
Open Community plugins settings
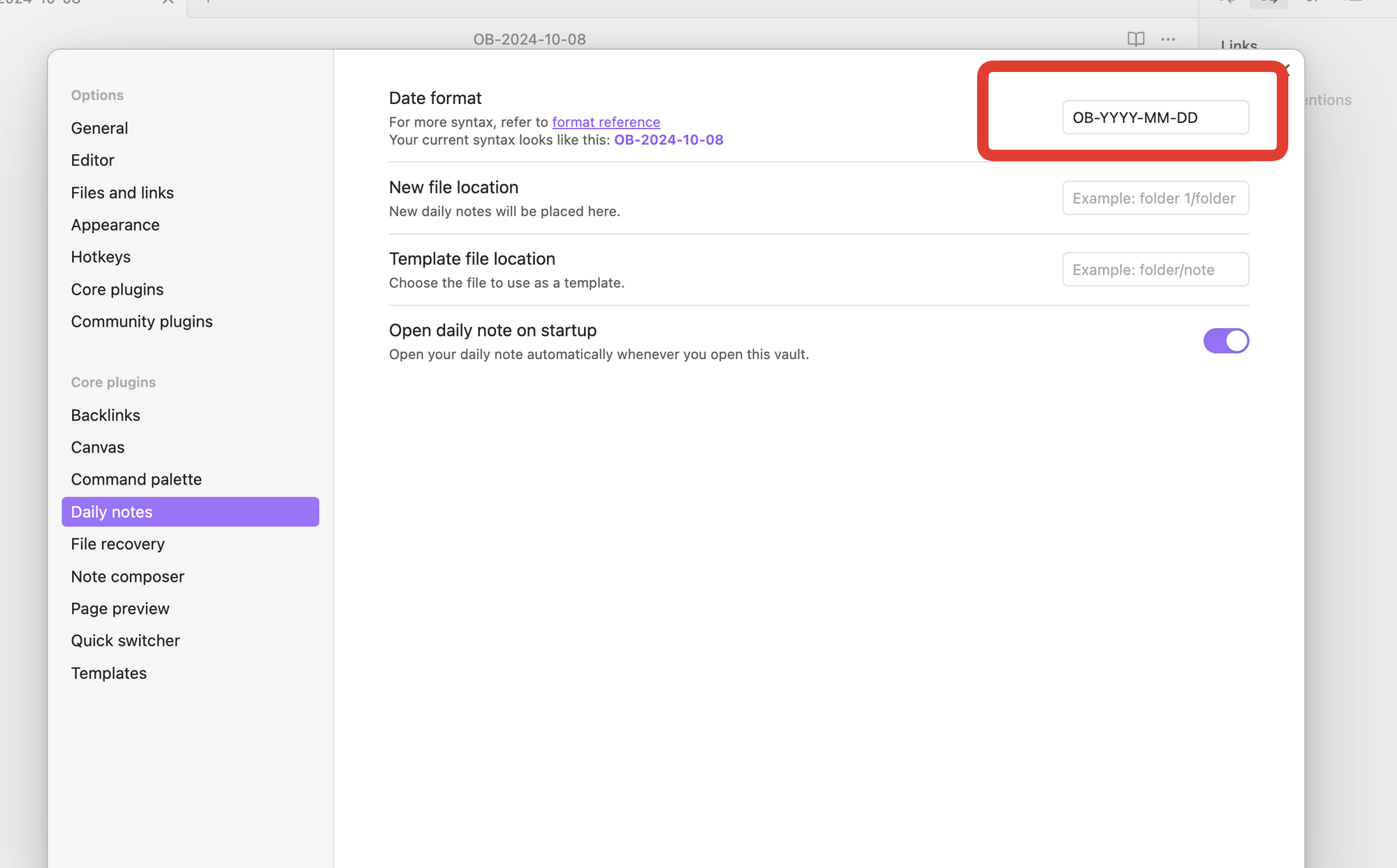coord(142,322)
